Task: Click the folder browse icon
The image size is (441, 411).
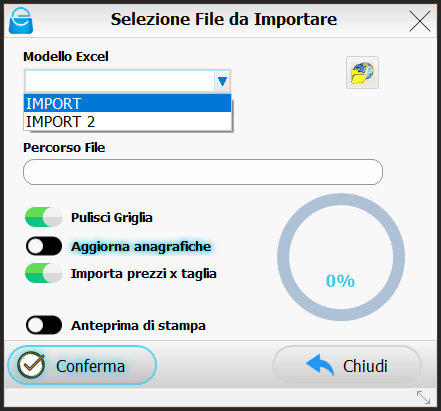Action: 362,73
